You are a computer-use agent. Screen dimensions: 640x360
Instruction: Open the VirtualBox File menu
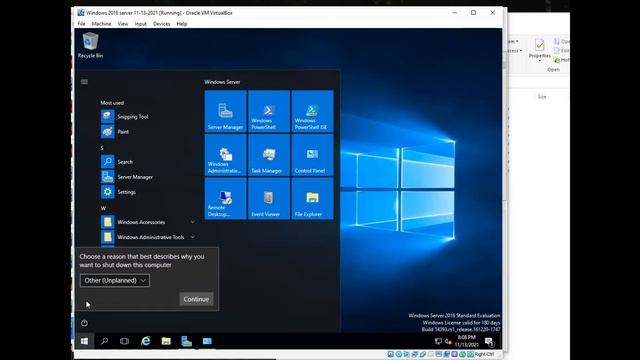point(82,24)
